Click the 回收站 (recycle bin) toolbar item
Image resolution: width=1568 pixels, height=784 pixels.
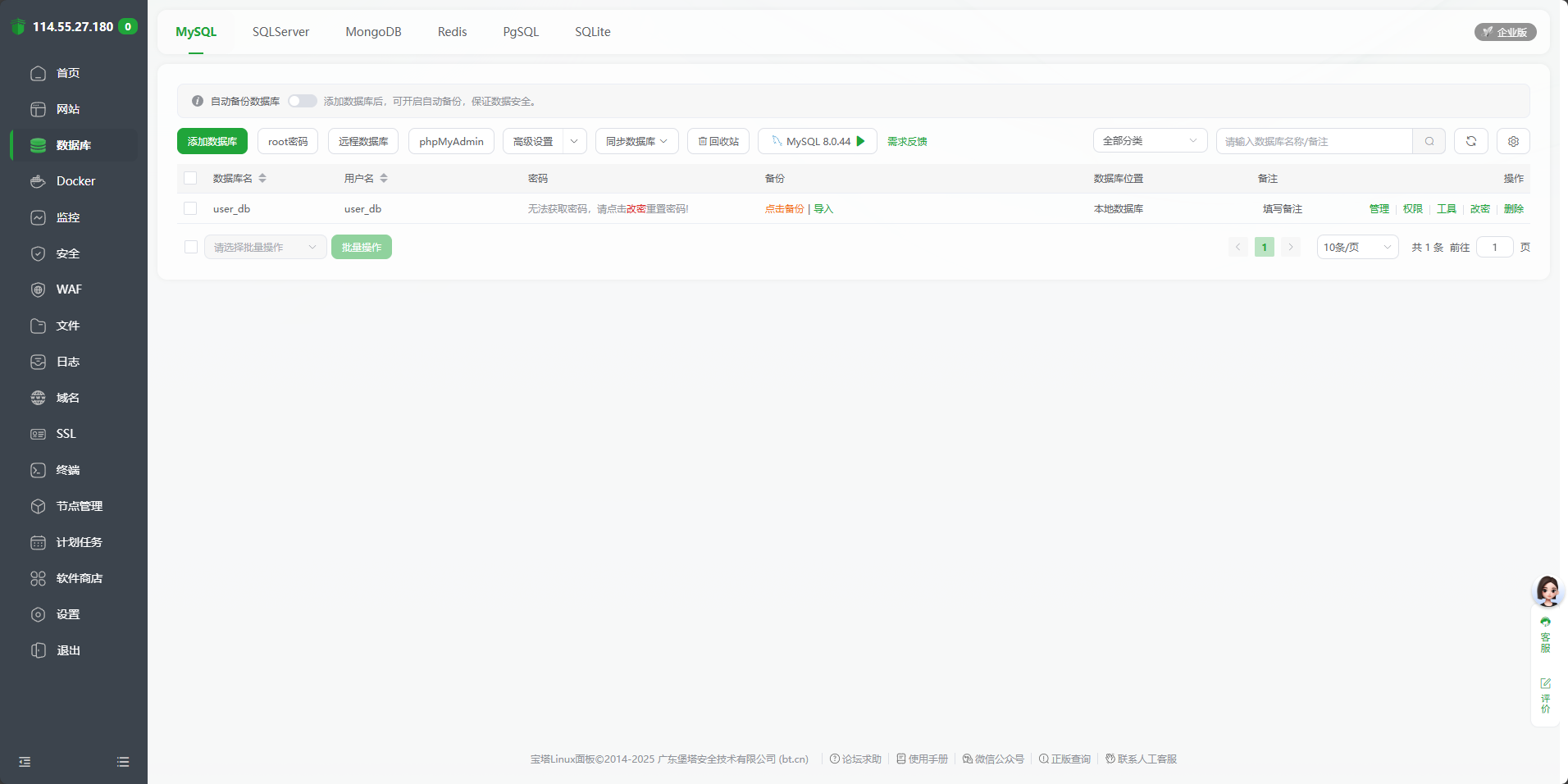[718, 140]
